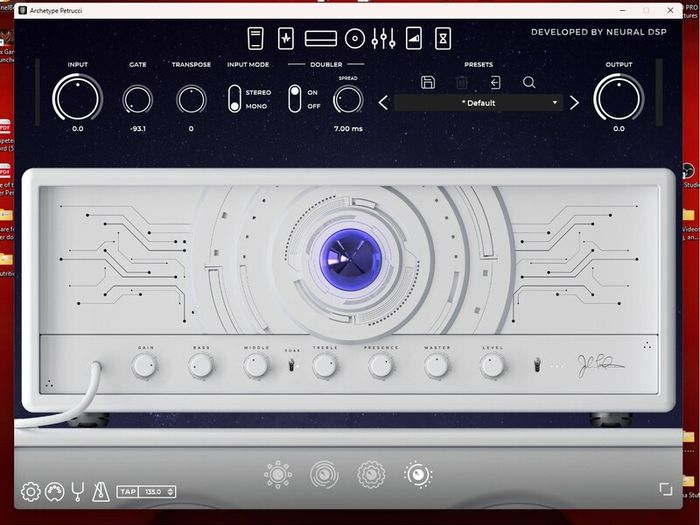Click the amp MASTER knob
700x525 pixels.
pyautogui.click(x=437, y=366)
